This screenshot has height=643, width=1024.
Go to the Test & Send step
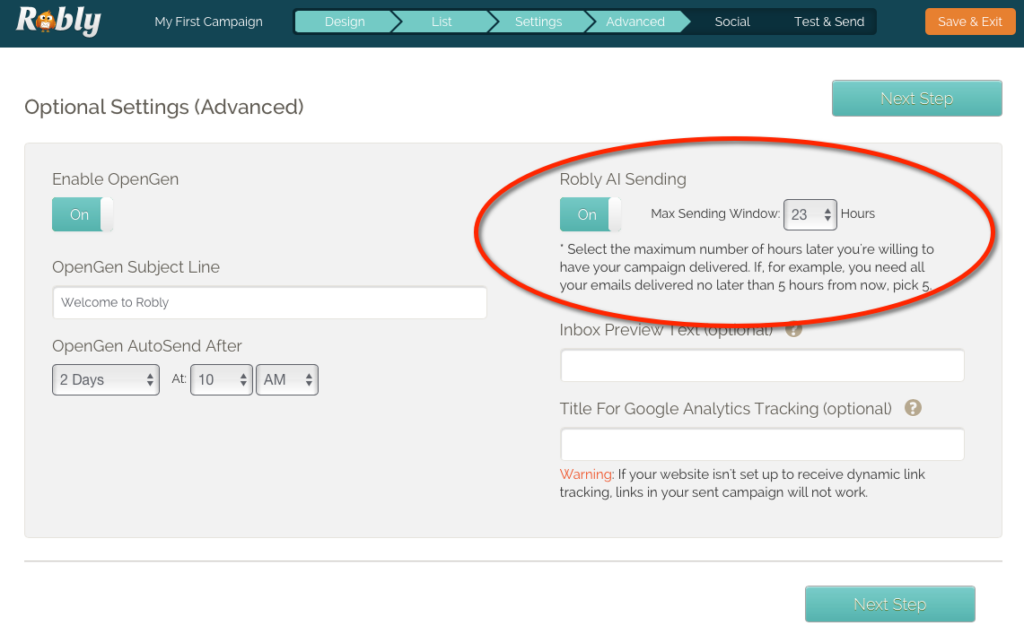tap(829, 22)
